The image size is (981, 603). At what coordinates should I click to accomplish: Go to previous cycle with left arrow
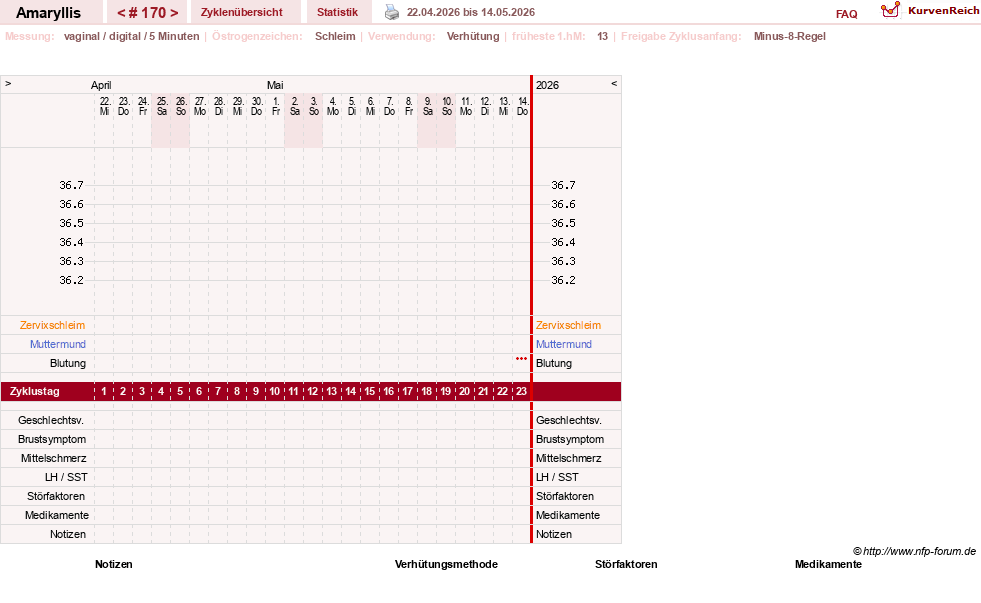(x=122, y=13)
